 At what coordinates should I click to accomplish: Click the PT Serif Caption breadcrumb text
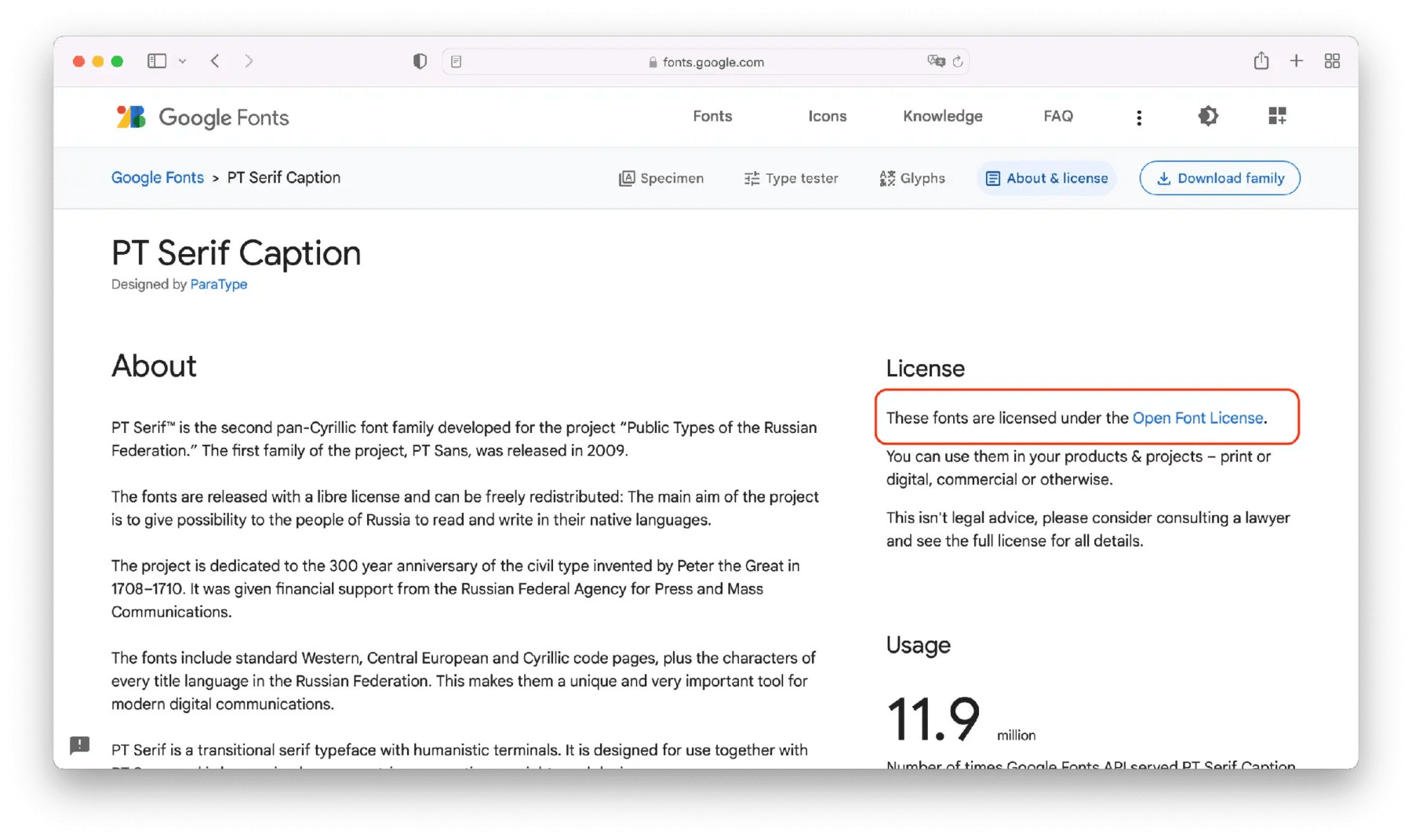(284, 177)
